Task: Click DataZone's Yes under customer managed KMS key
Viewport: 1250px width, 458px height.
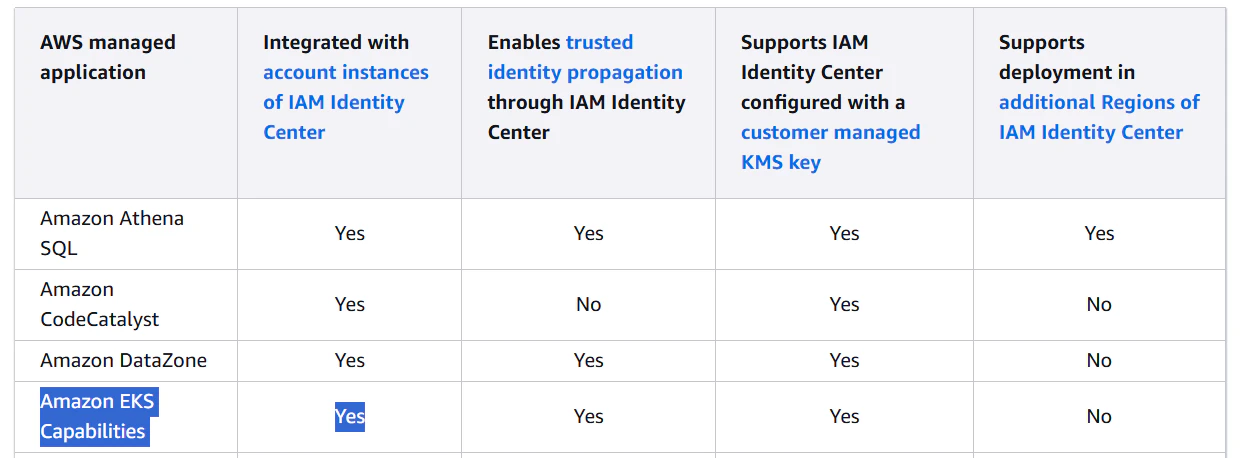Action: [844, 360]
